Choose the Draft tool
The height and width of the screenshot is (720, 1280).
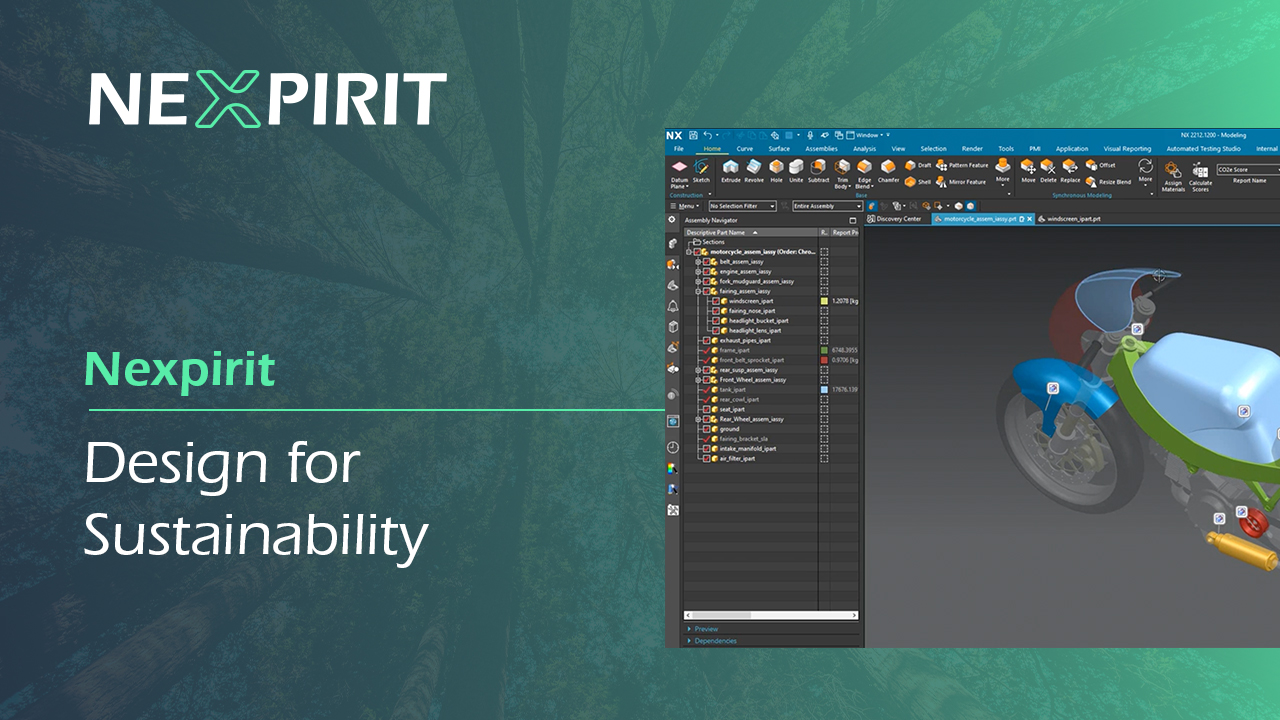coord(918,165)
